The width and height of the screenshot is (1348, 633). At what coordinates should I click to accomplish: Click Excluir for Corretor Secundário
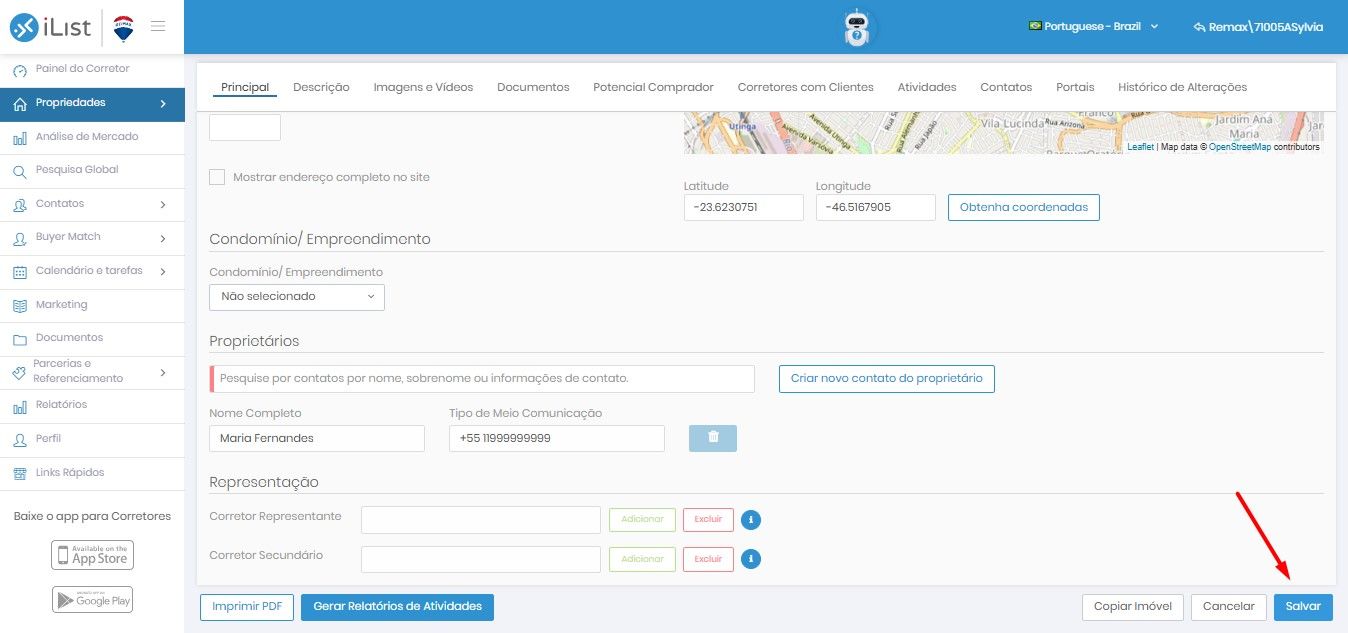coord(708,559)
